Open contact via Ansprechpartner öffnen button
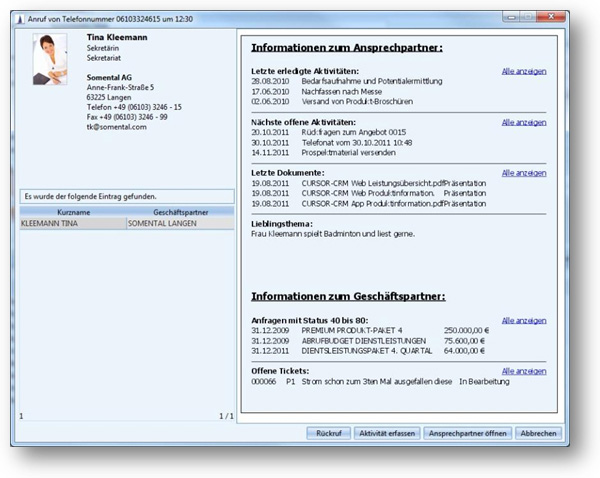The height and width of the screenshot is (478, 600). (469, 433)
